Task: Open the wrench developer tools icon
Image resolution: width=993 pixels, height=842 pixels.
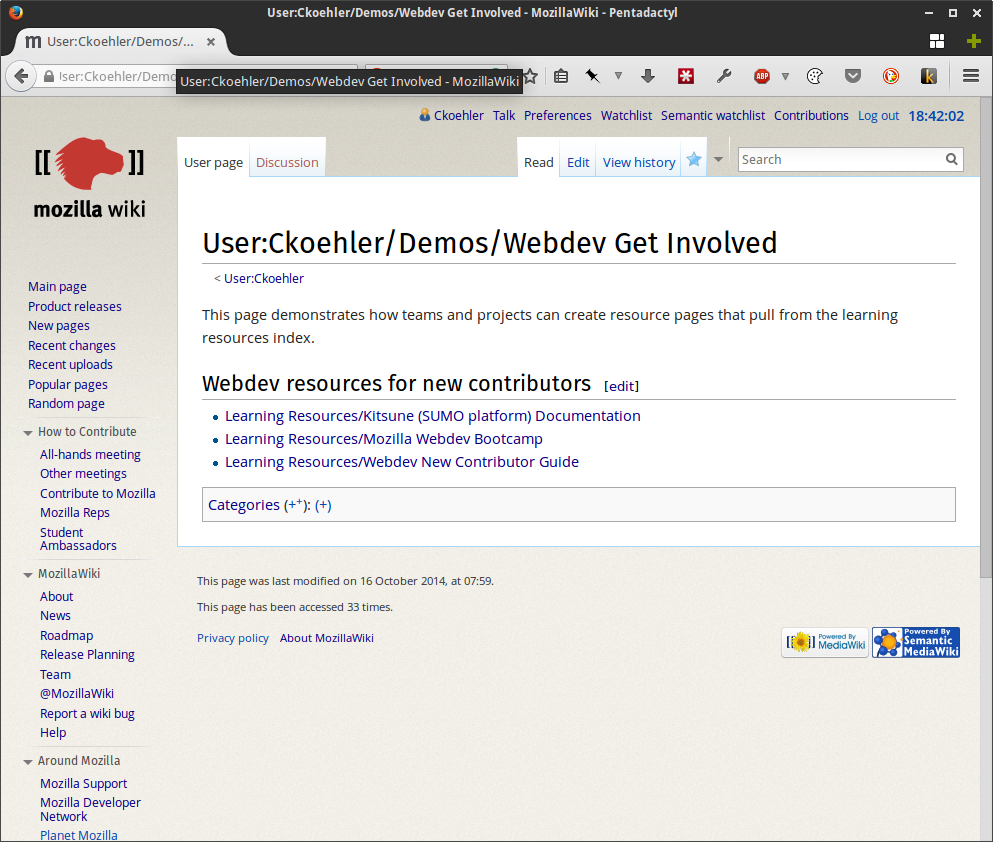Action: coord(724,77)
